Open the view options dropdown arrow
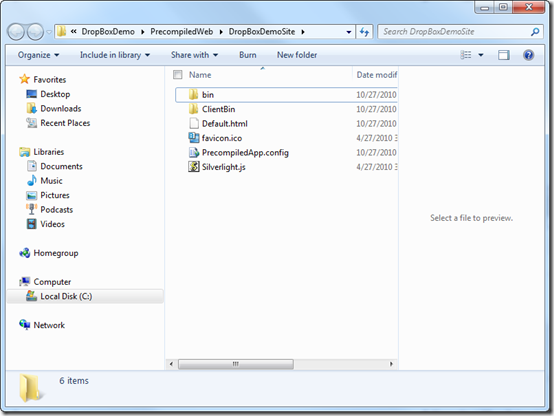The height and width of the screenshot is (416, 554). click(481, 55)
